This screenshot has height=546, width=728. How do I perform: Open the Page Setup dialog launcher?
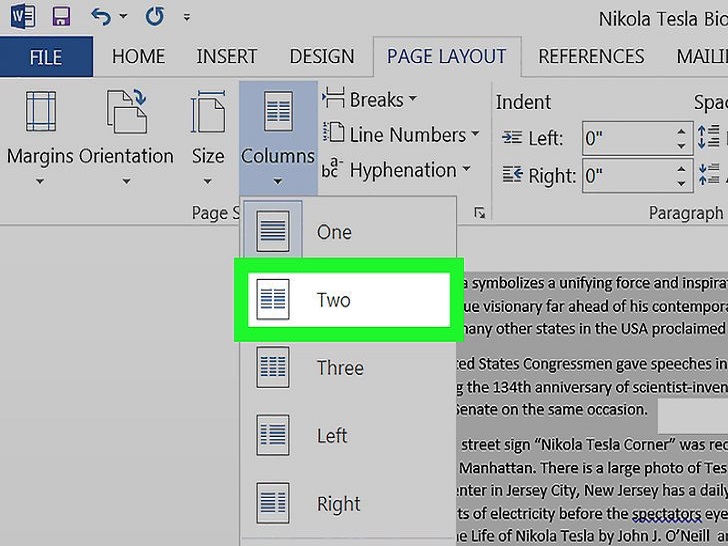coord(480,213)
